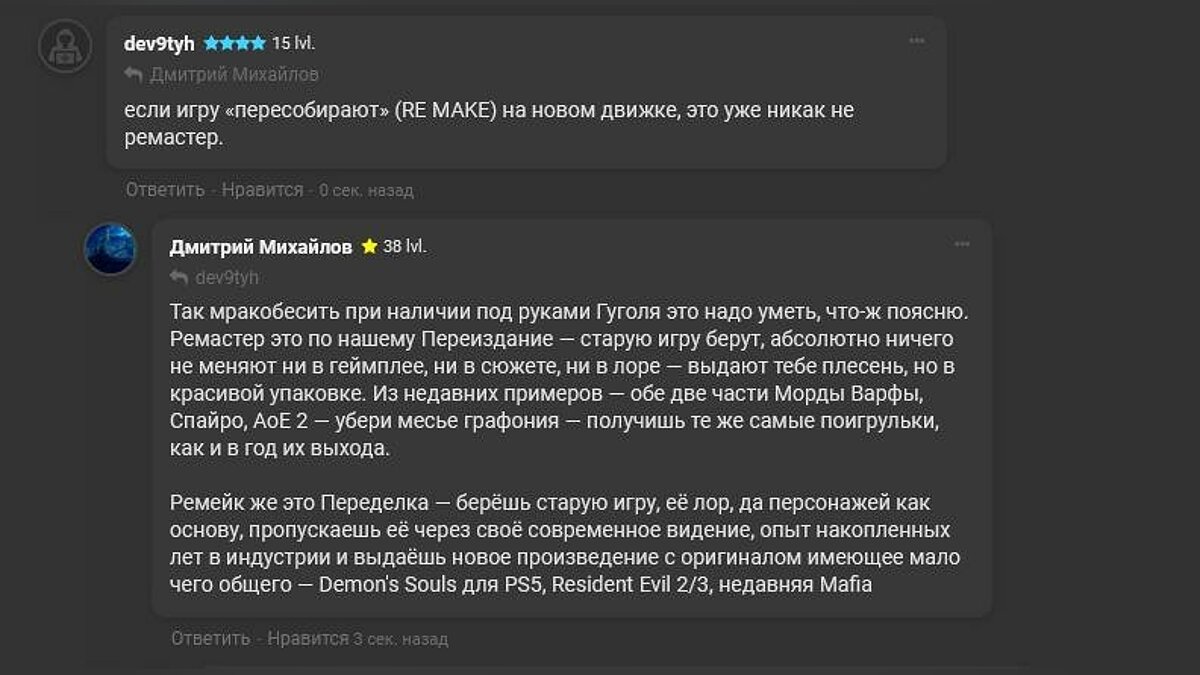
Task: Click the '38 lvl.' level badge
Action: (x=404, y=246)
